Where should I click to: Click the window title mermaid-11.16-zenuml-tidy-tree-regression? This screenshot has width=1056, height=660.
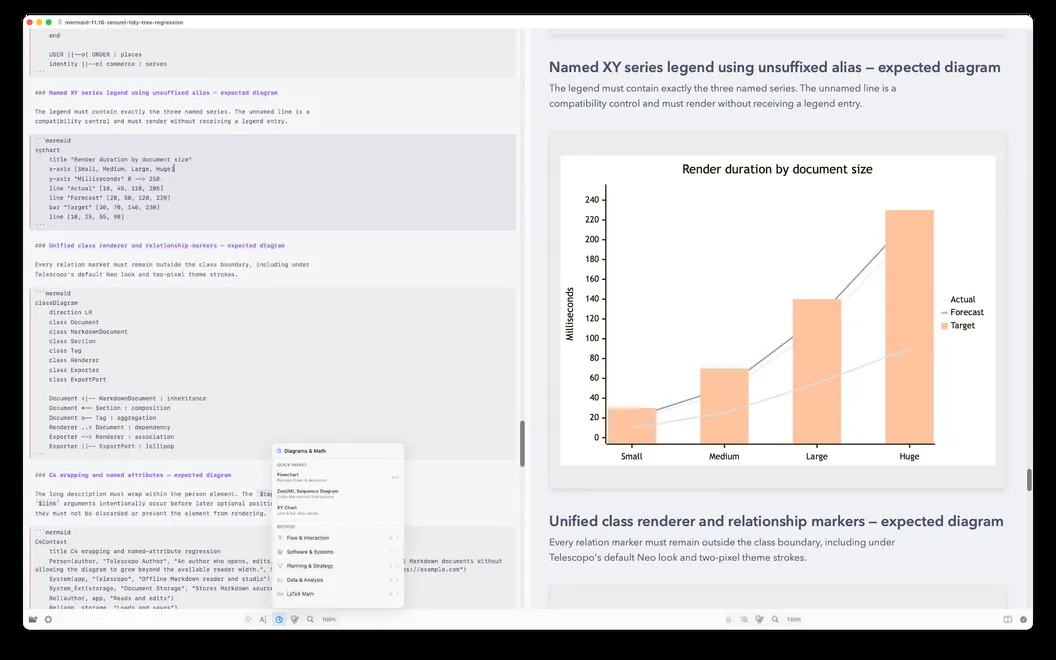pyautogui.click(x=124, y=22)
